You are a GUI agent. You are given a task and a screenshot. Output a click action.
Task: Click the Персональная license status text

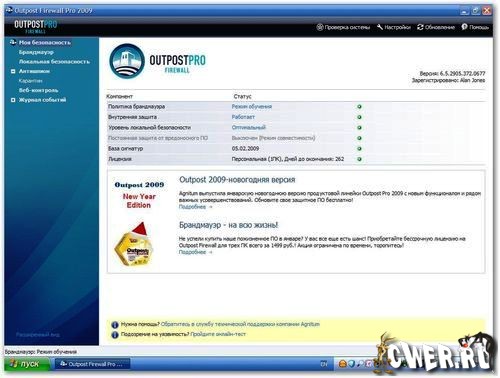tap(288, 159)
